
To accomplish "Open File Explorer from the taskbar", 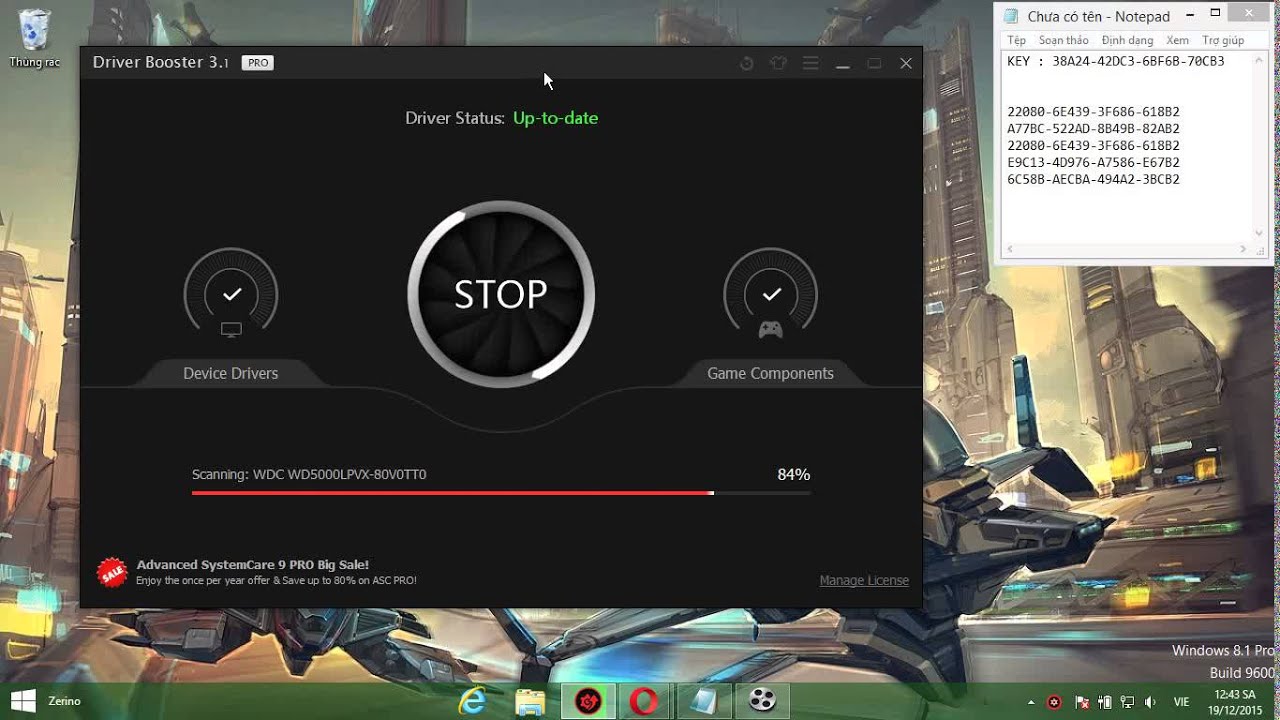I will 530,701.
